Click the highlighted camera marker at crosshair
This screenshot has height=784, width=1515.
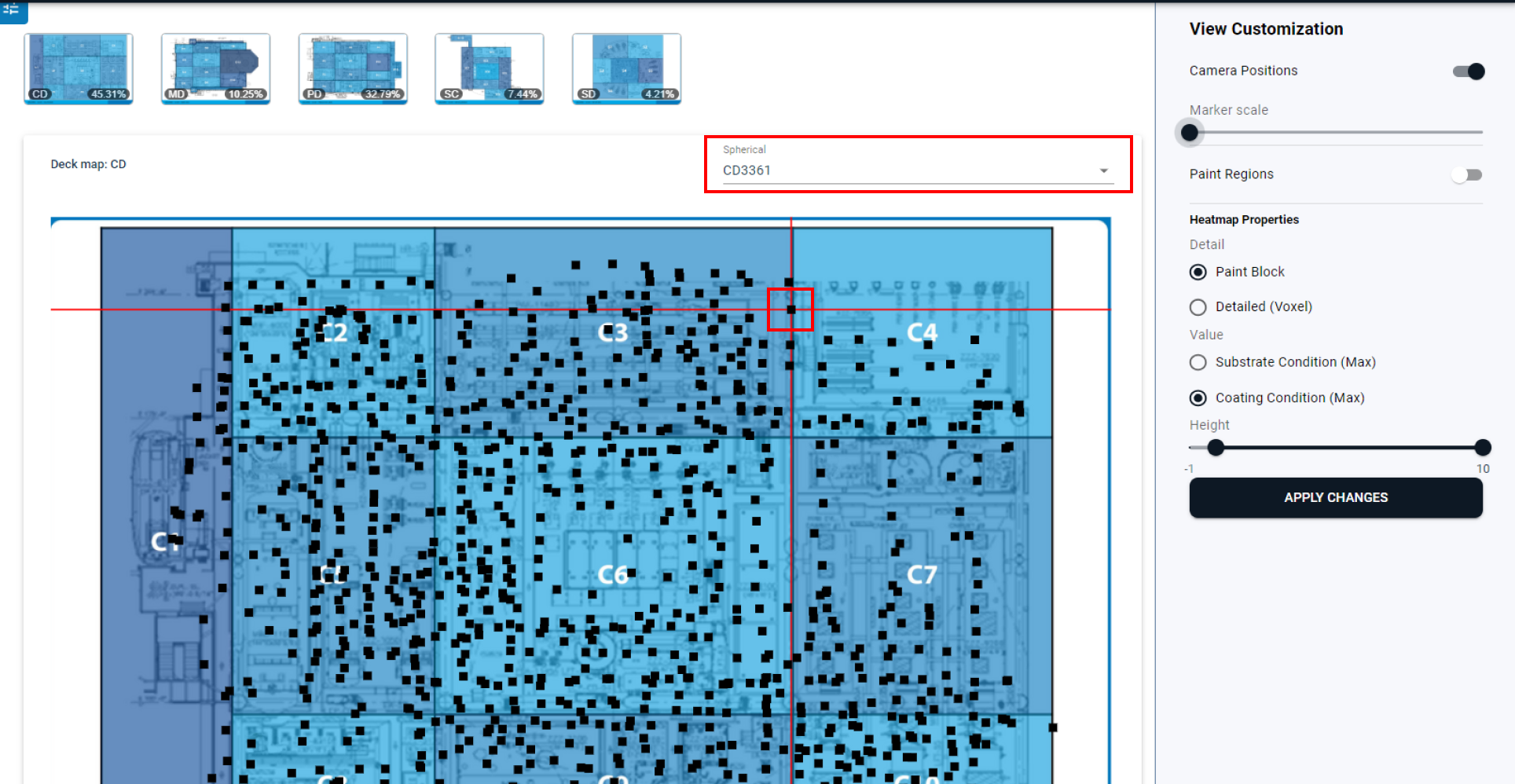pos(791,310)
